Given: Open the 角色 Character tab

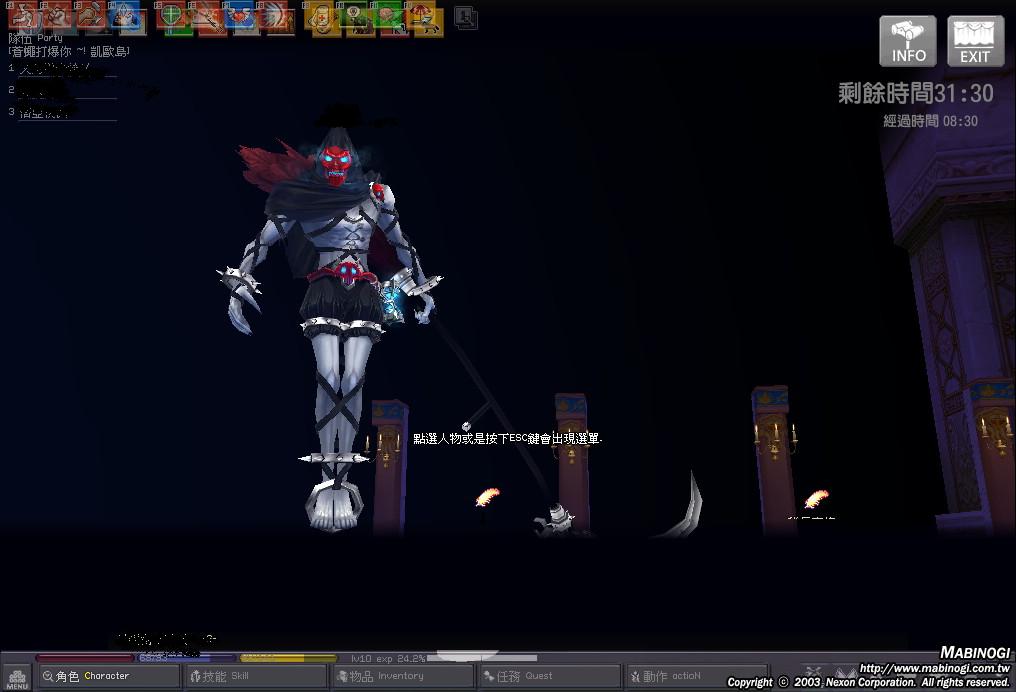Looking at the screenshot, I should [107, 677].
